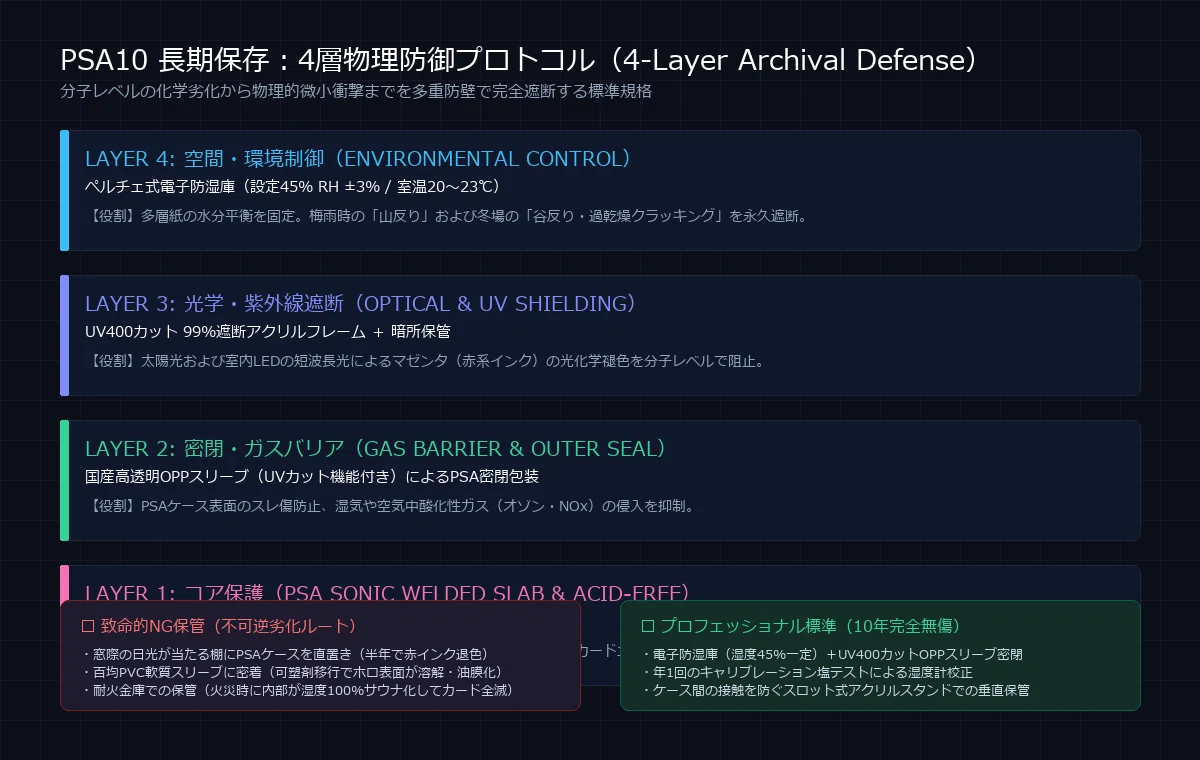The height and width of the screenshot is (760, 1200).
Task: Select the line '国産高透明OPPスリーブ（UVカット機能付き）'
Action: point(313,477)
